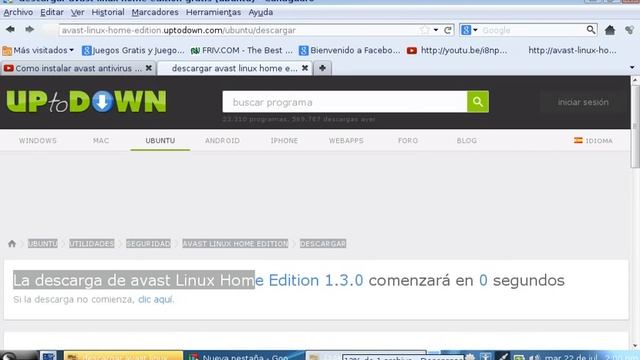Open the 'Juegos Gratis y Juego...' bookmark

(x=133, y=50)
